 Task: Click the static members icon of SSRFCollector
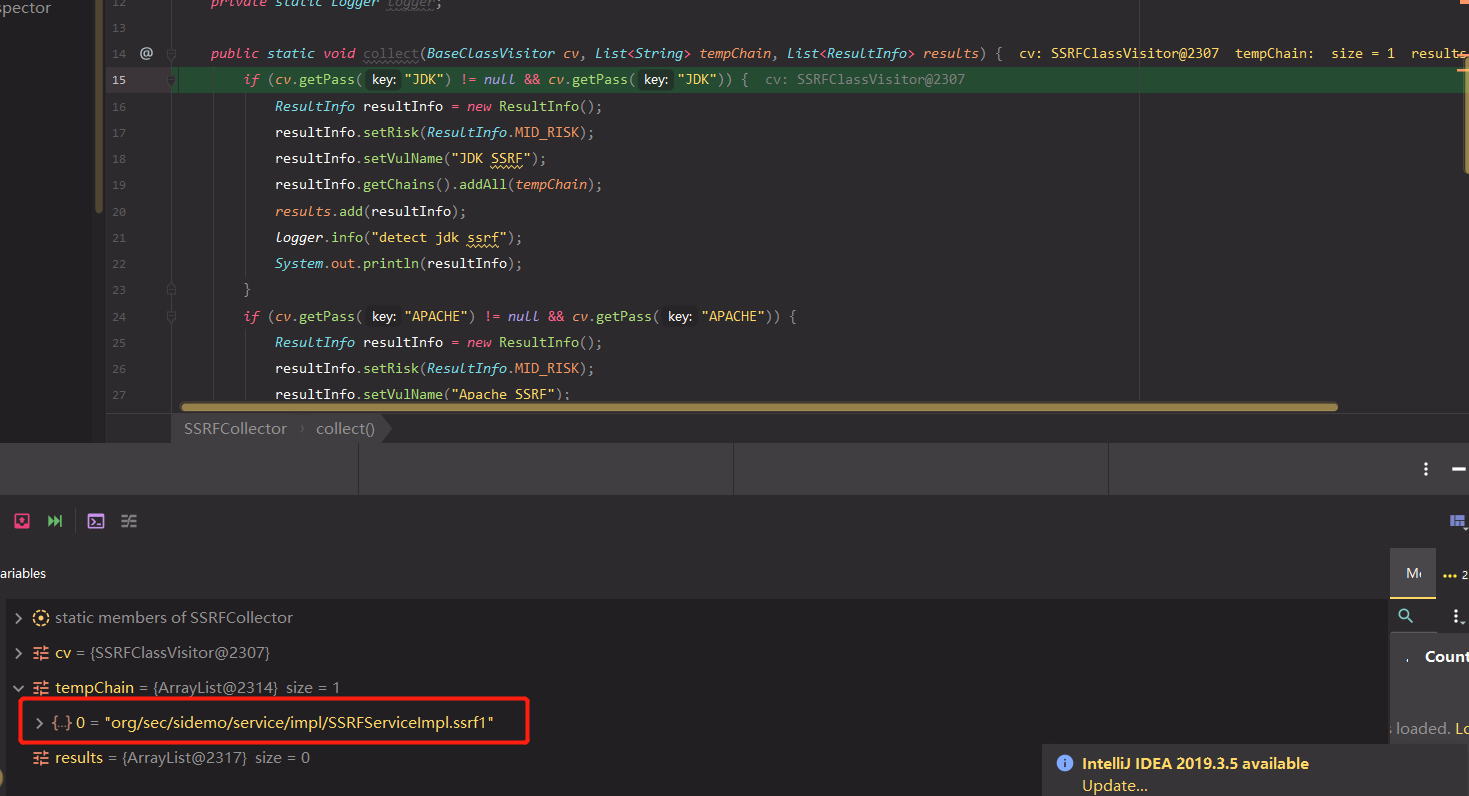click(41, 618)
